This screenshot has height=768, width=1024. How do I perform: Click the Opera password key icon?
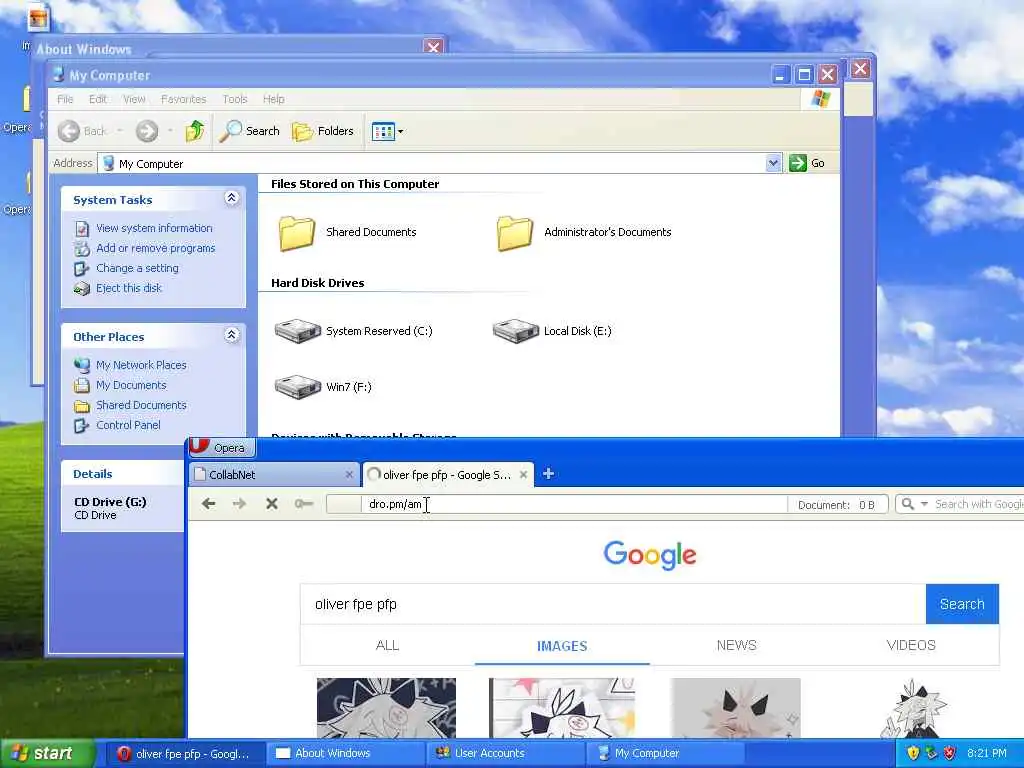304,504
